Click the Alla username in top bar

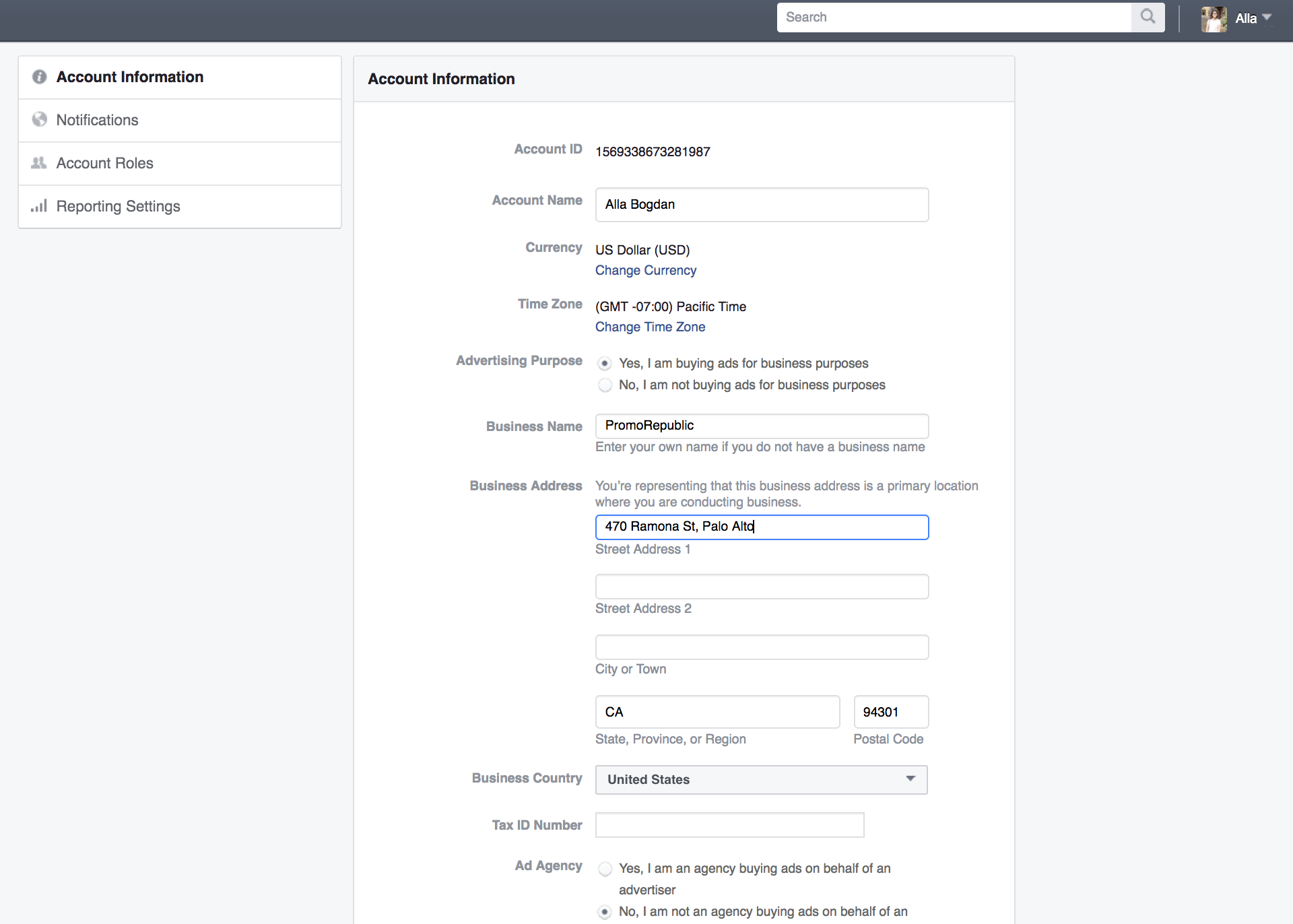1246,18
